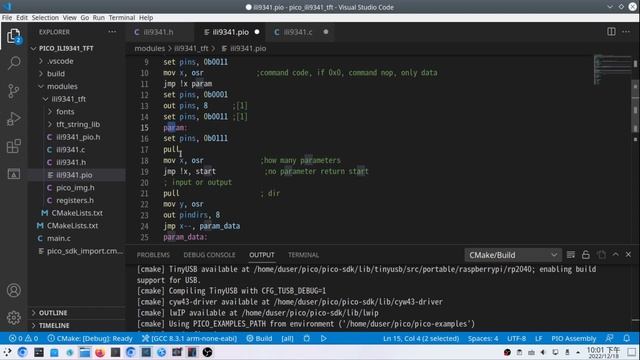Open the Manage gear settings icon
640x360 pixels.
[x=13, y=317]
